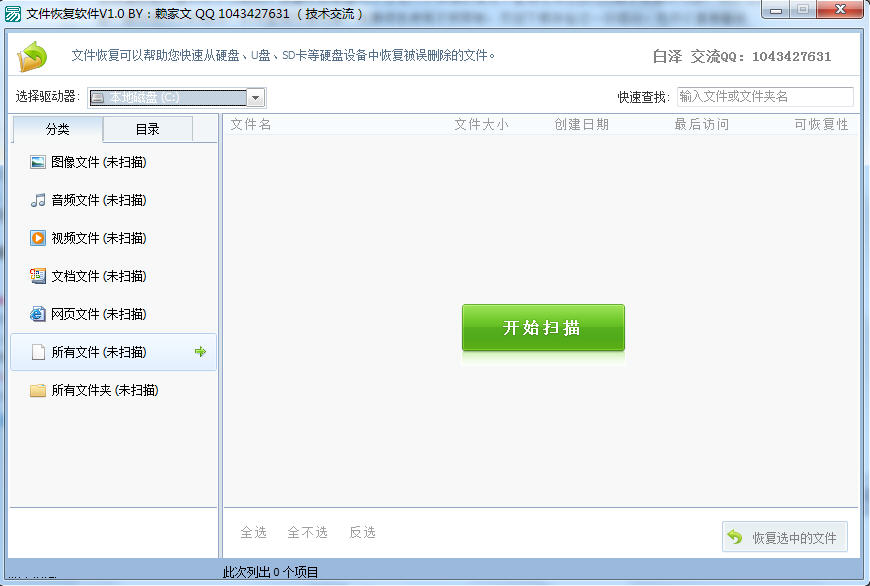Switch to the 目录 tab
This screenshot has width=870, height=586.
(148, 129)
